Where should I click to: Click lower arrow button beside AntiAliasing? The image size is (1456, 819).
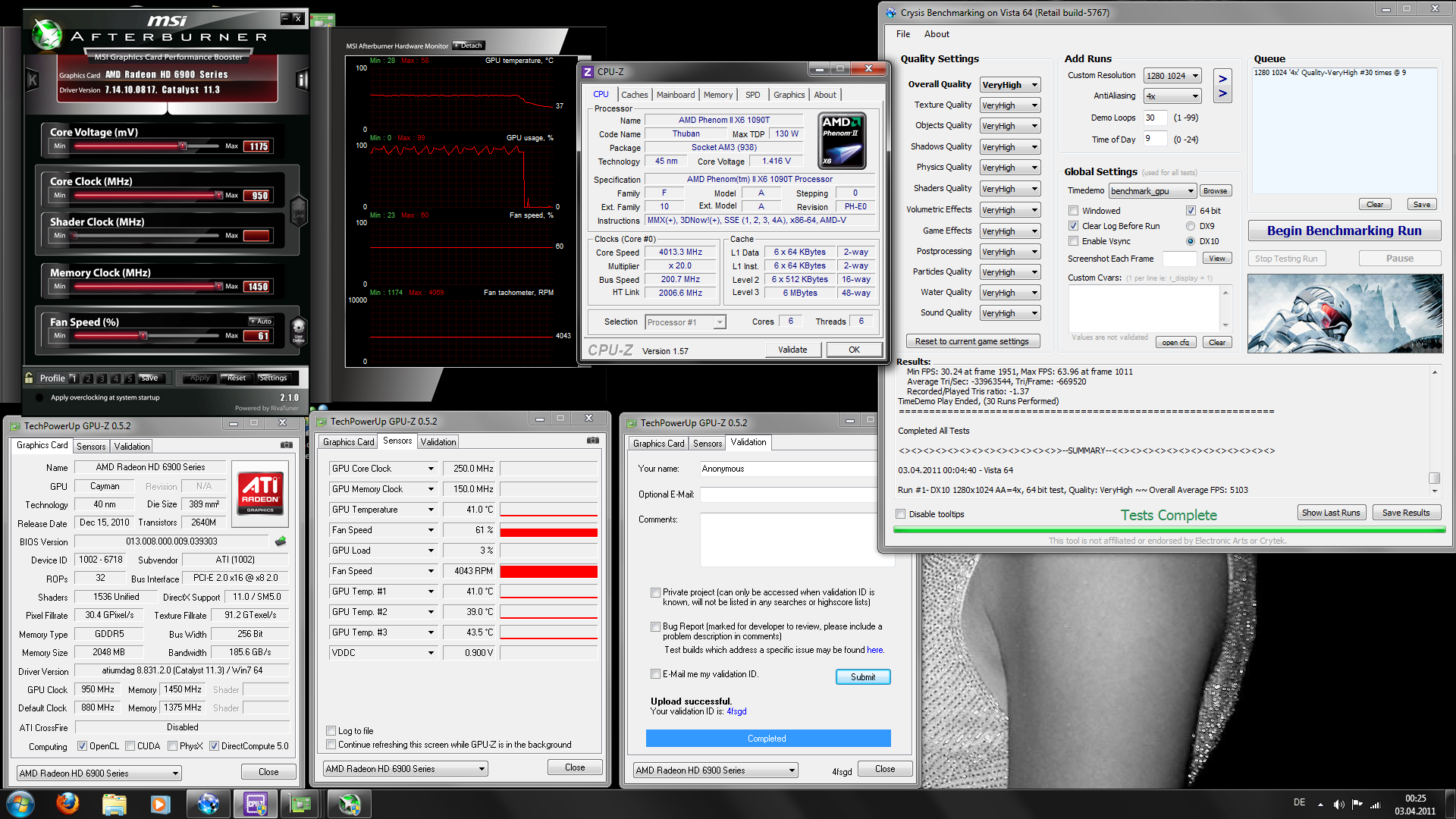click(x=1222, y=94)
